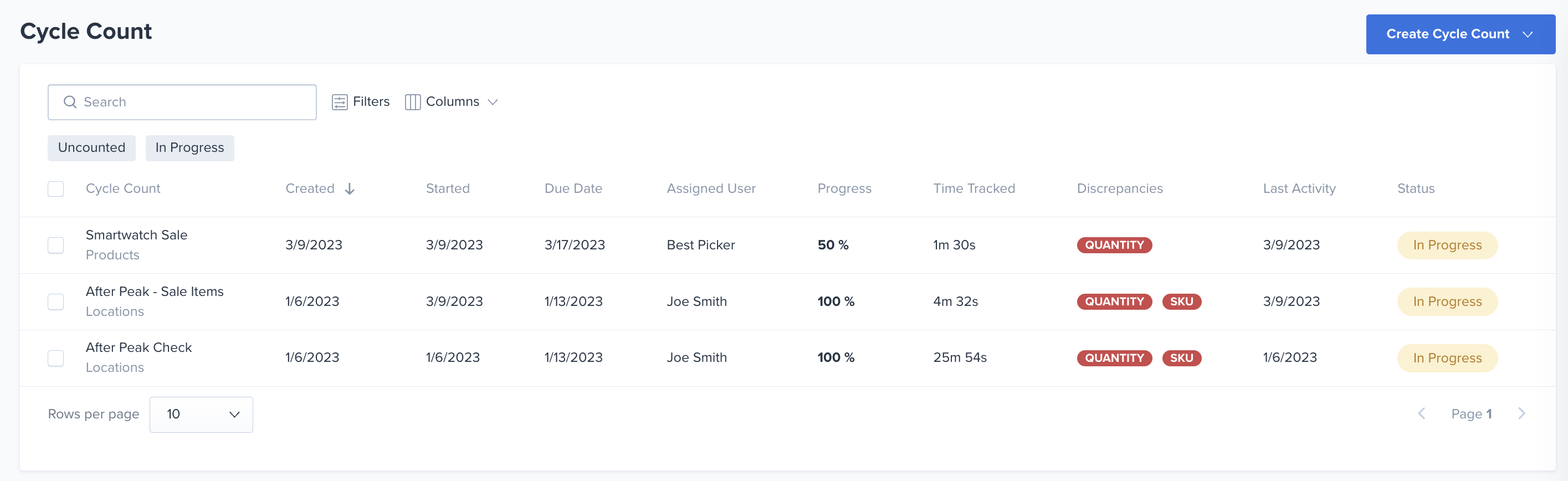Click QUANTITY badge for Smartwatch Sale
Viewport: 1568px width, 481px height.
pyautogui.click(x=1114, y=245)
